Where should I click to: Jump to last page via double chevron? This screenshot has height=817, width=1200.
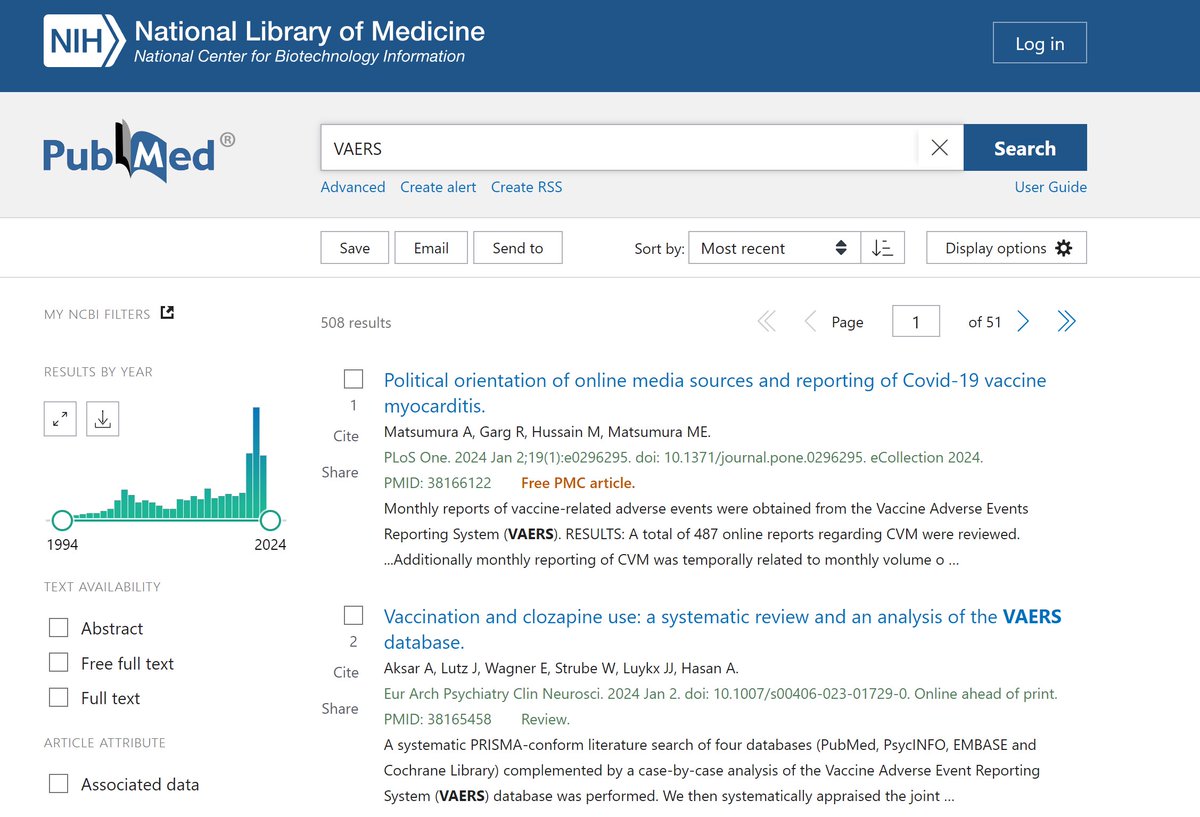point(1067,321)
